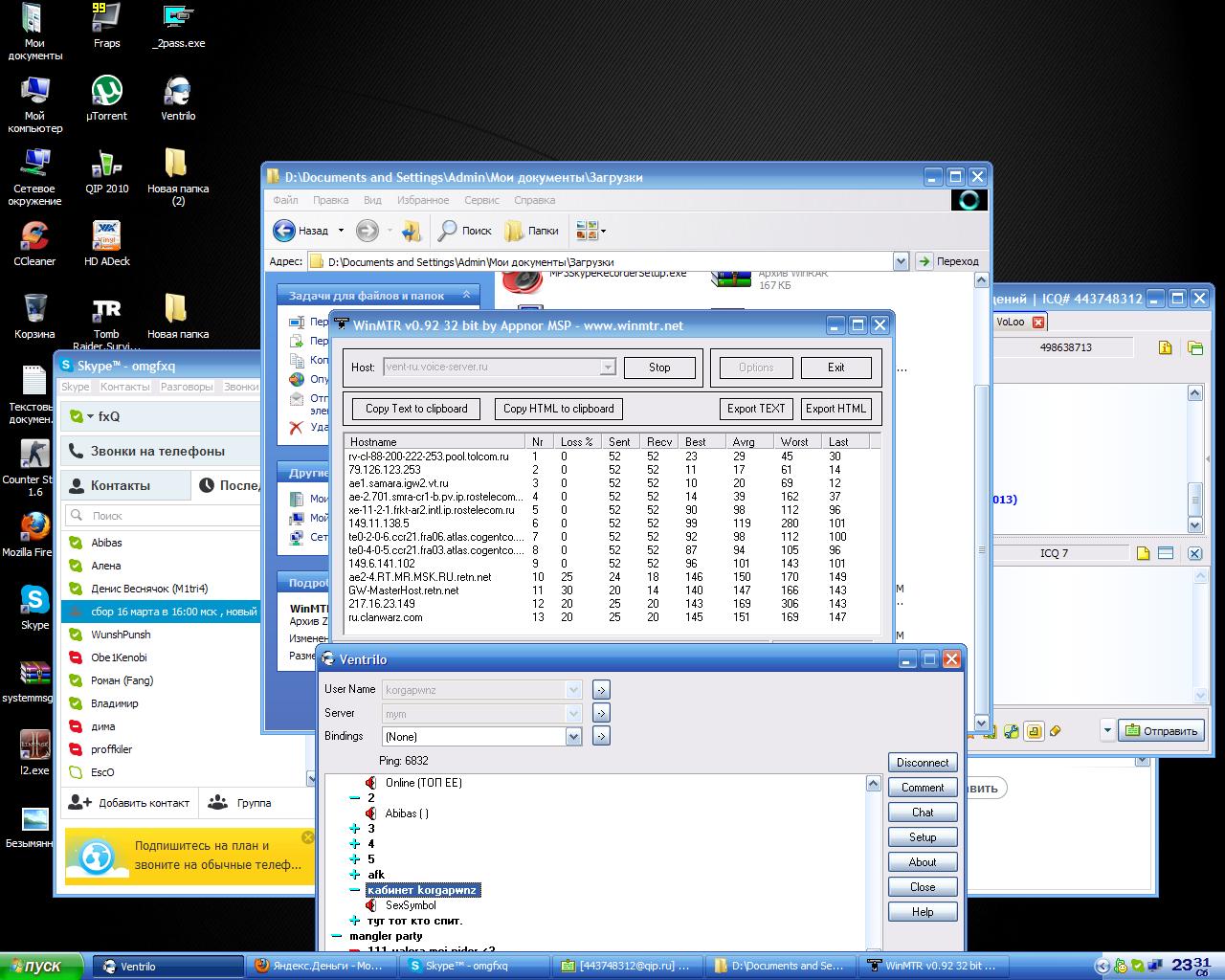Open Mozilla Firefox desktop icon
This screenshot has width=1225, height=980.
34,528
